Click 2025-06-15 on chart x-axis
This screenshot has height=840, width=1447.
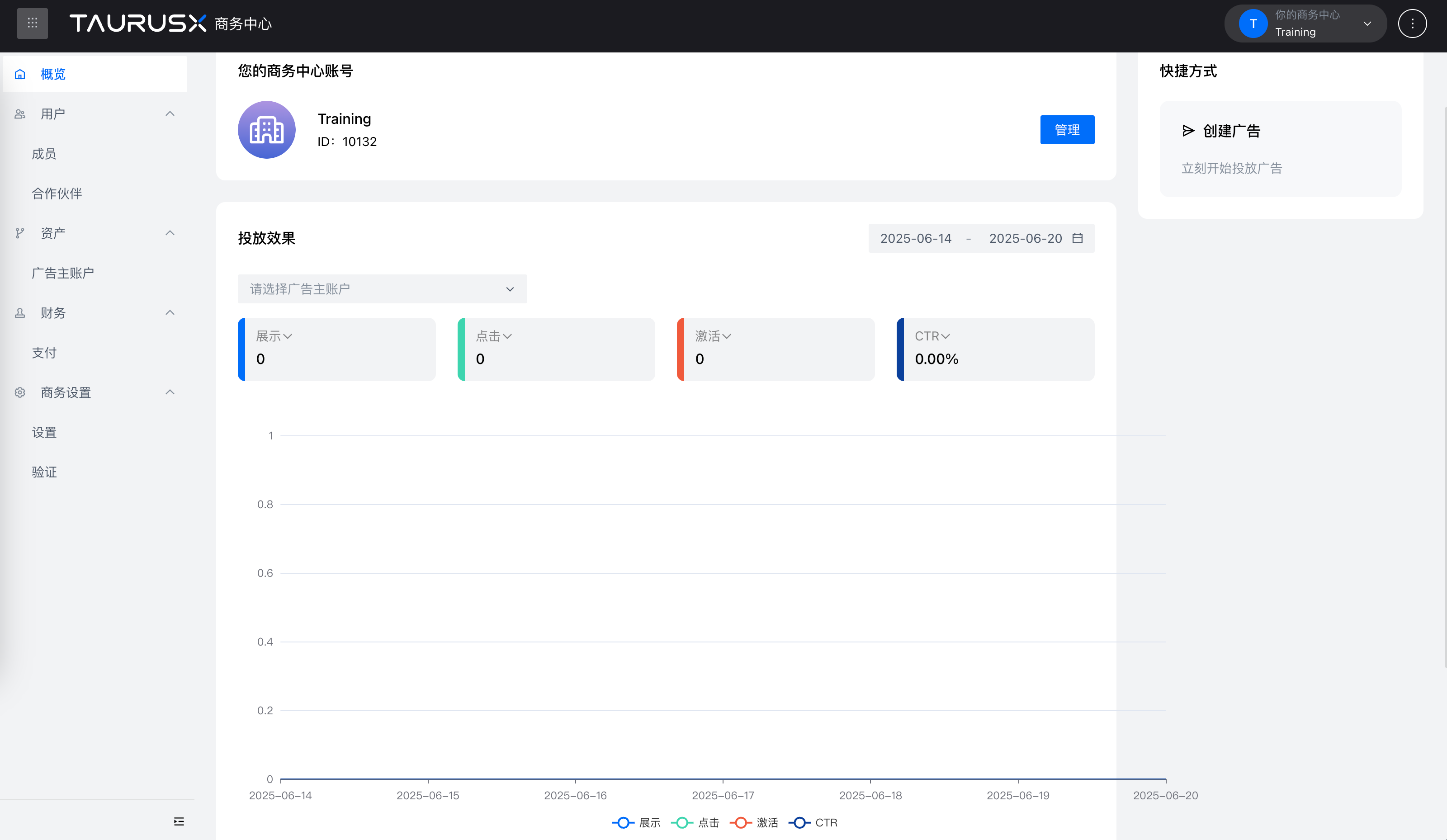pos(428,795)
